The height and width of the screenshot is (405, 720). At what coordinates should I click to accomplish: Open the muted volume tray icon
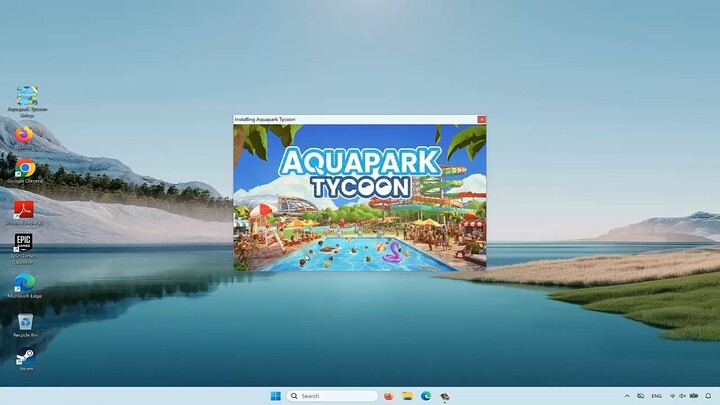(x=682, y=396)
